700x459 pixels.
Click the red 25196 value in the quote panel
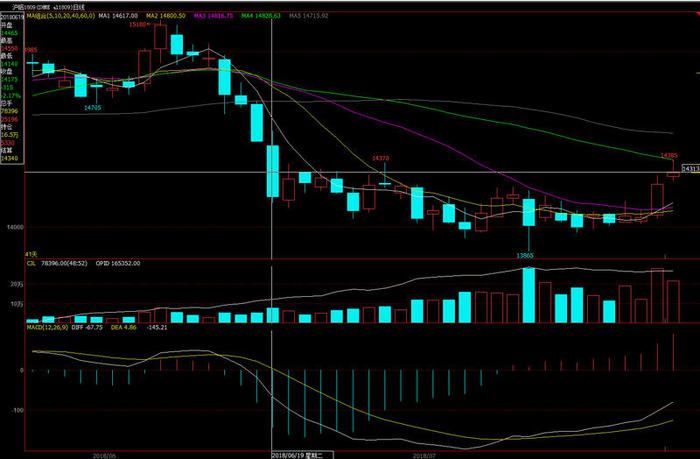click(9, 119)
